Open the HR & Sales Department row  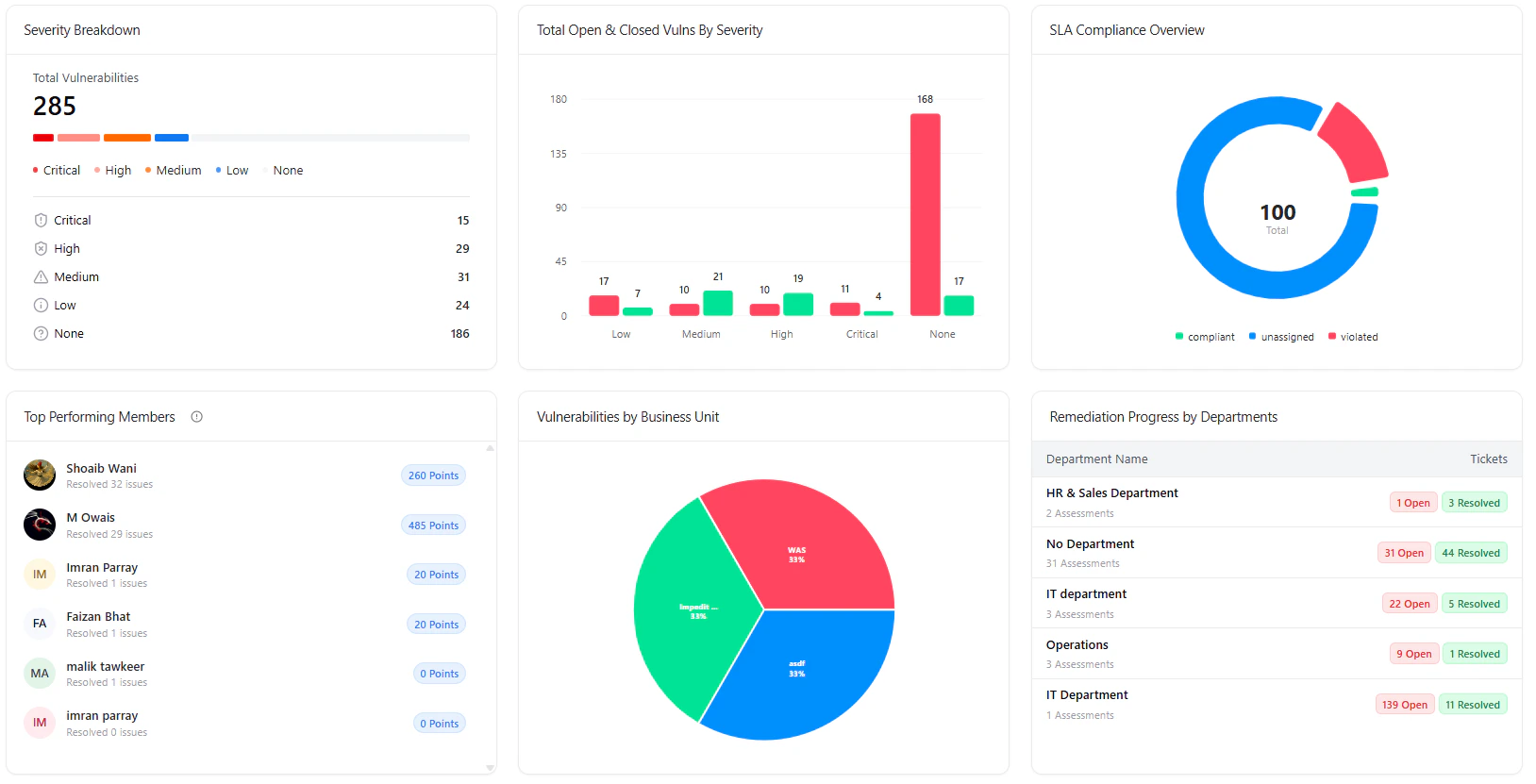[x=1277, y=503]
